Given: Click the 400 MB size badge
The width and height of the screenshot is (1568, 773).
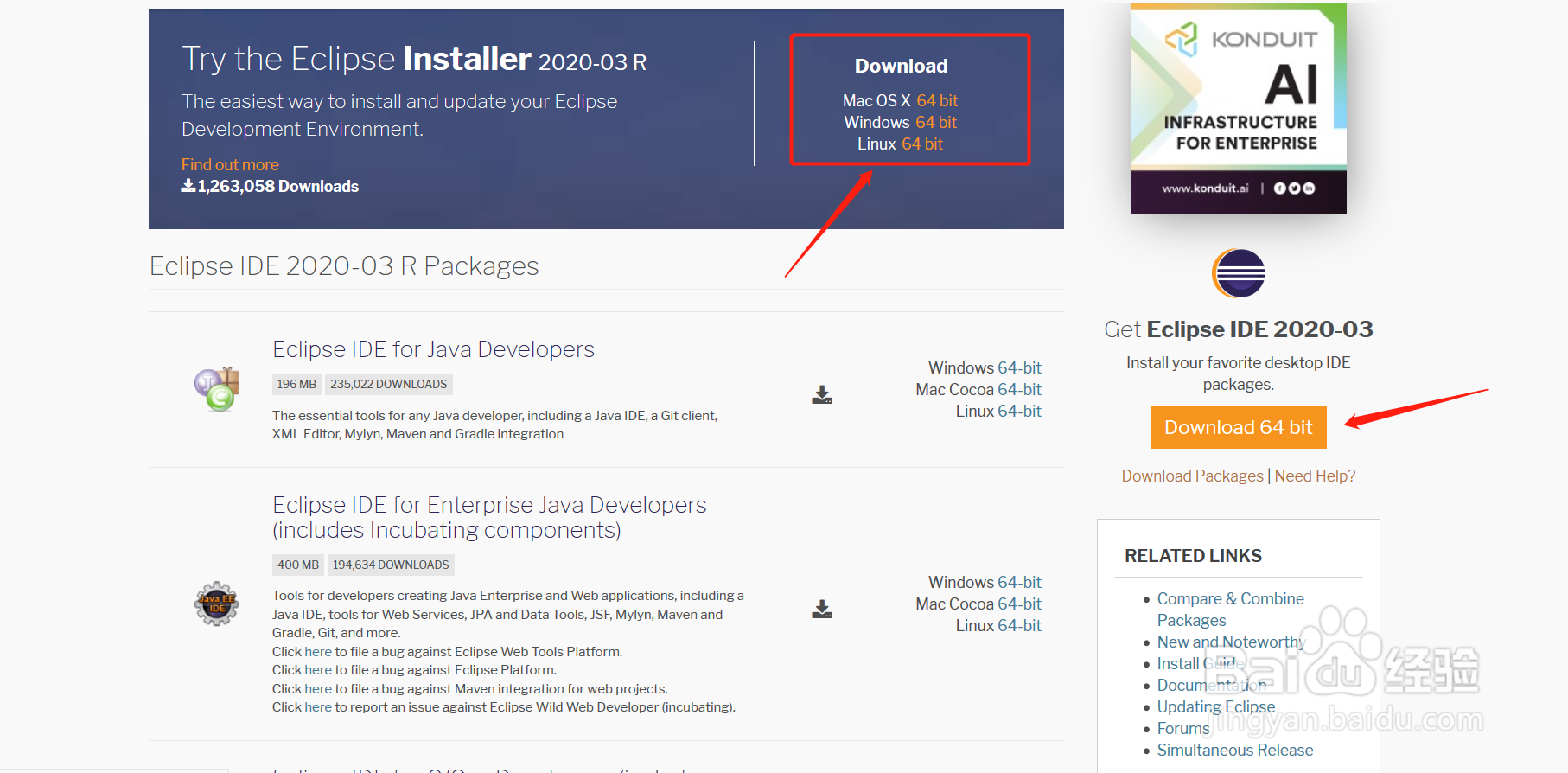Looking at the screenshot, I should [297, 565].
